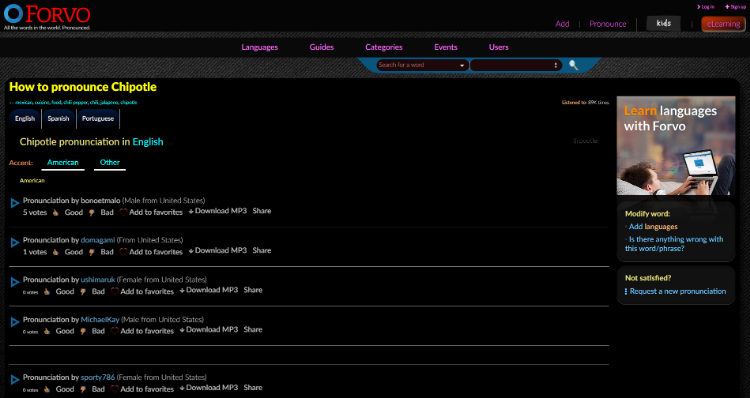Switch to the English language tab
The width and height of the screenshot is (750, 398).
coord(25,119)
